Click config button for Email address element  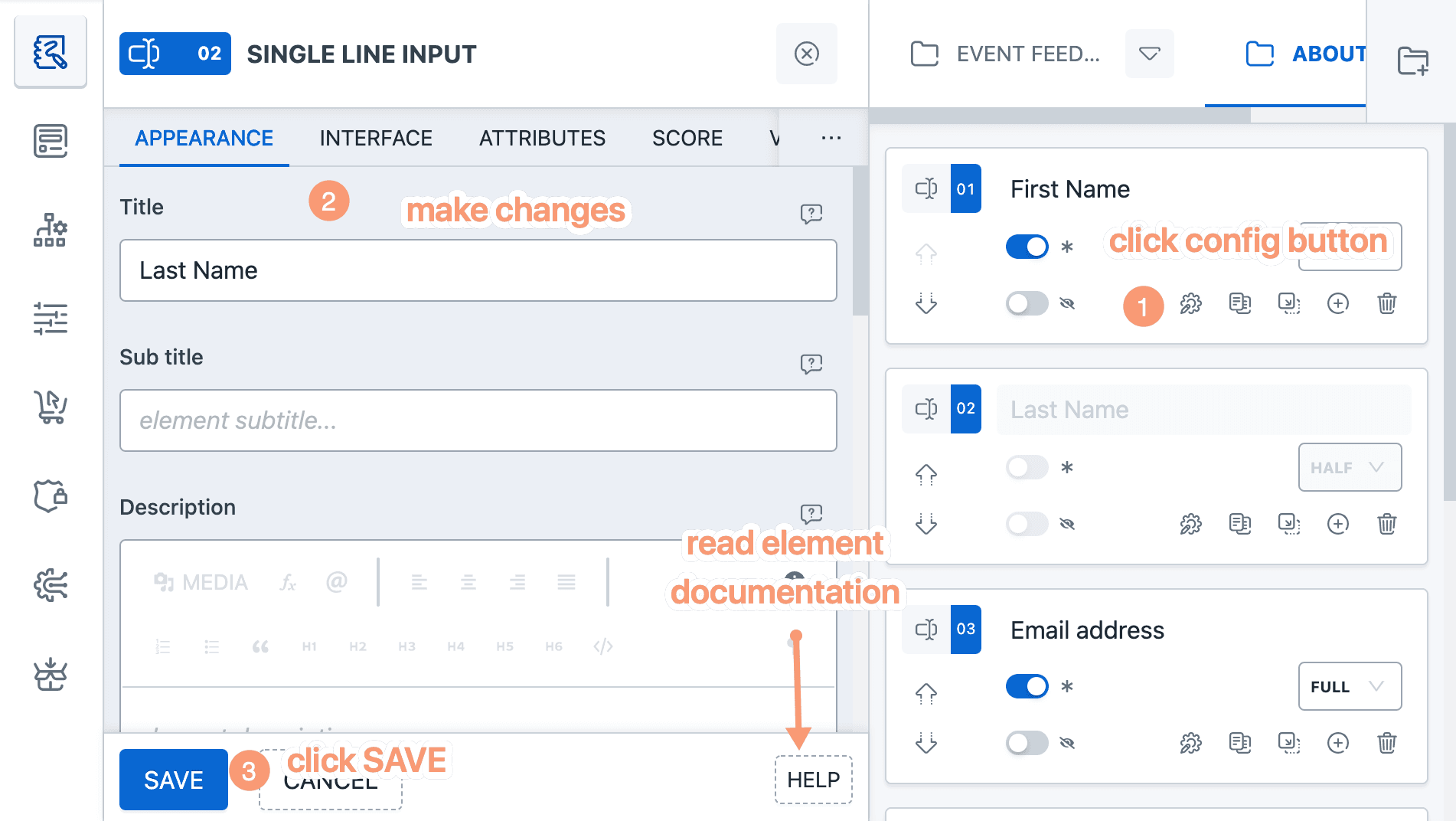pos(1190,743)
